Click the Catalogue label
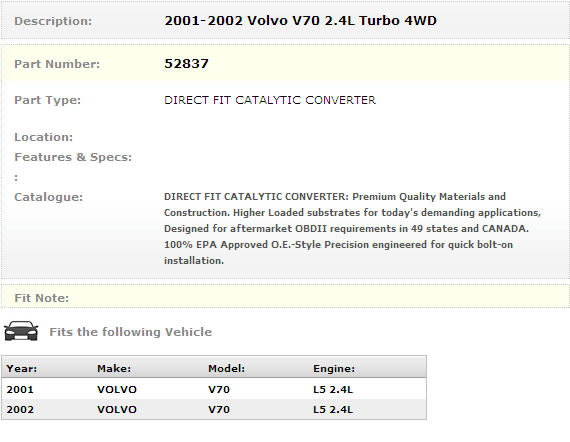Image resolution: width=570 pixels, height=442 pixels. coord(49,197)
